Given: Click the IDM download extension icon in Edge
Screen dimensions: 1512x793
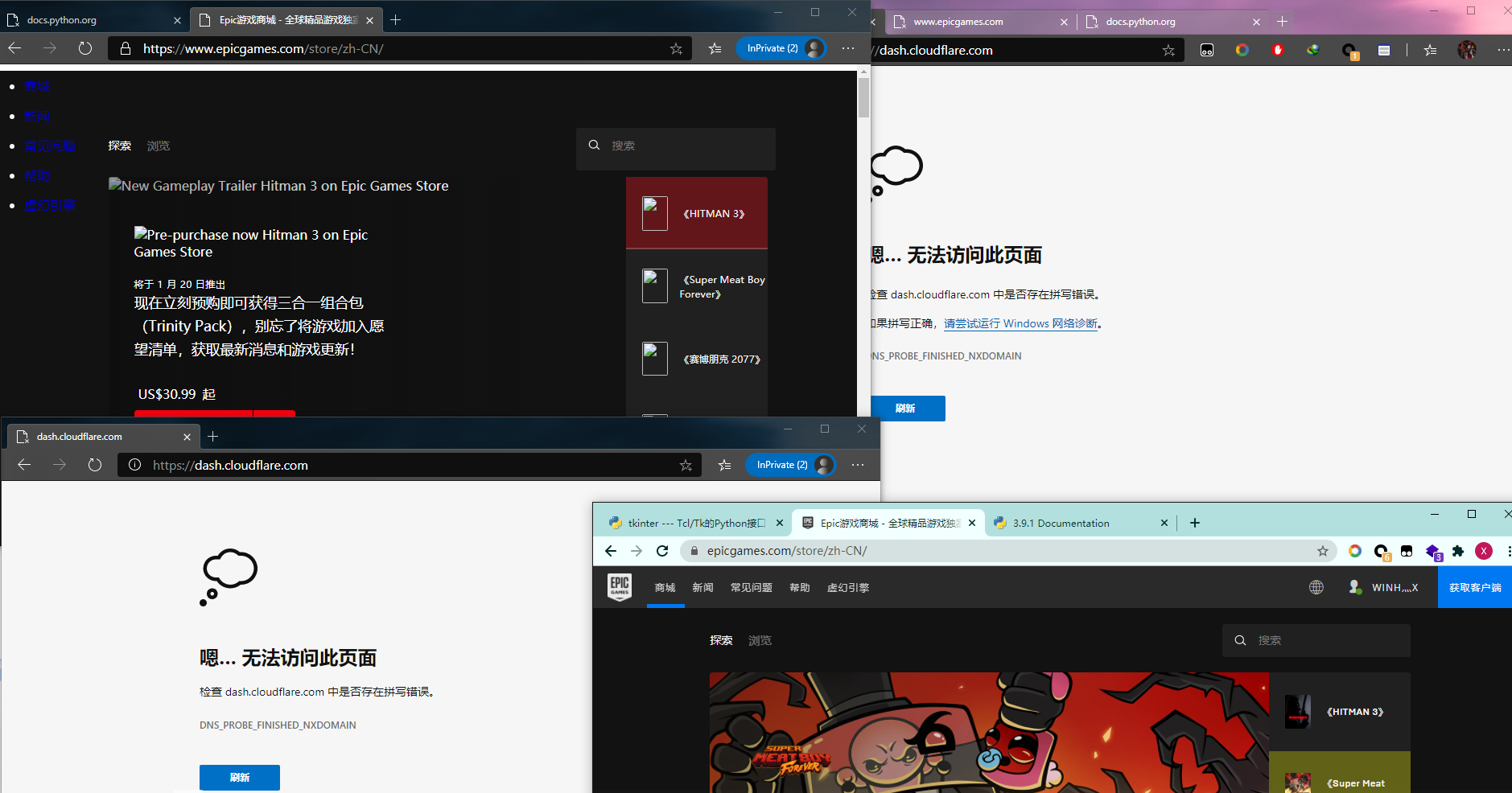Looking at the screenshot, I should [x=1313, y=50].
